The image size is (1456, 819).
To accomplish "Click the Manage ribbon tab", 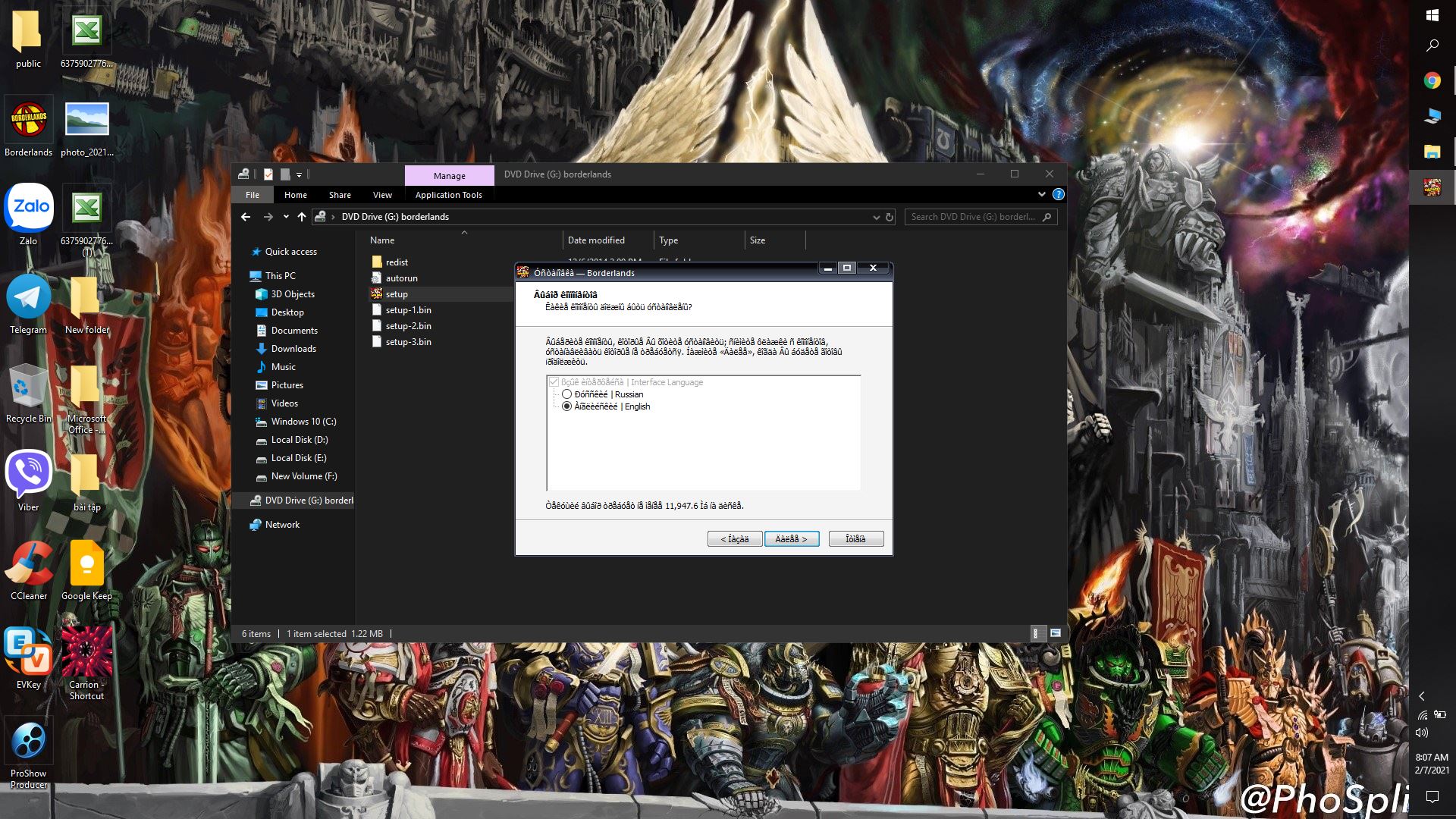I will [x=449, y=175].
